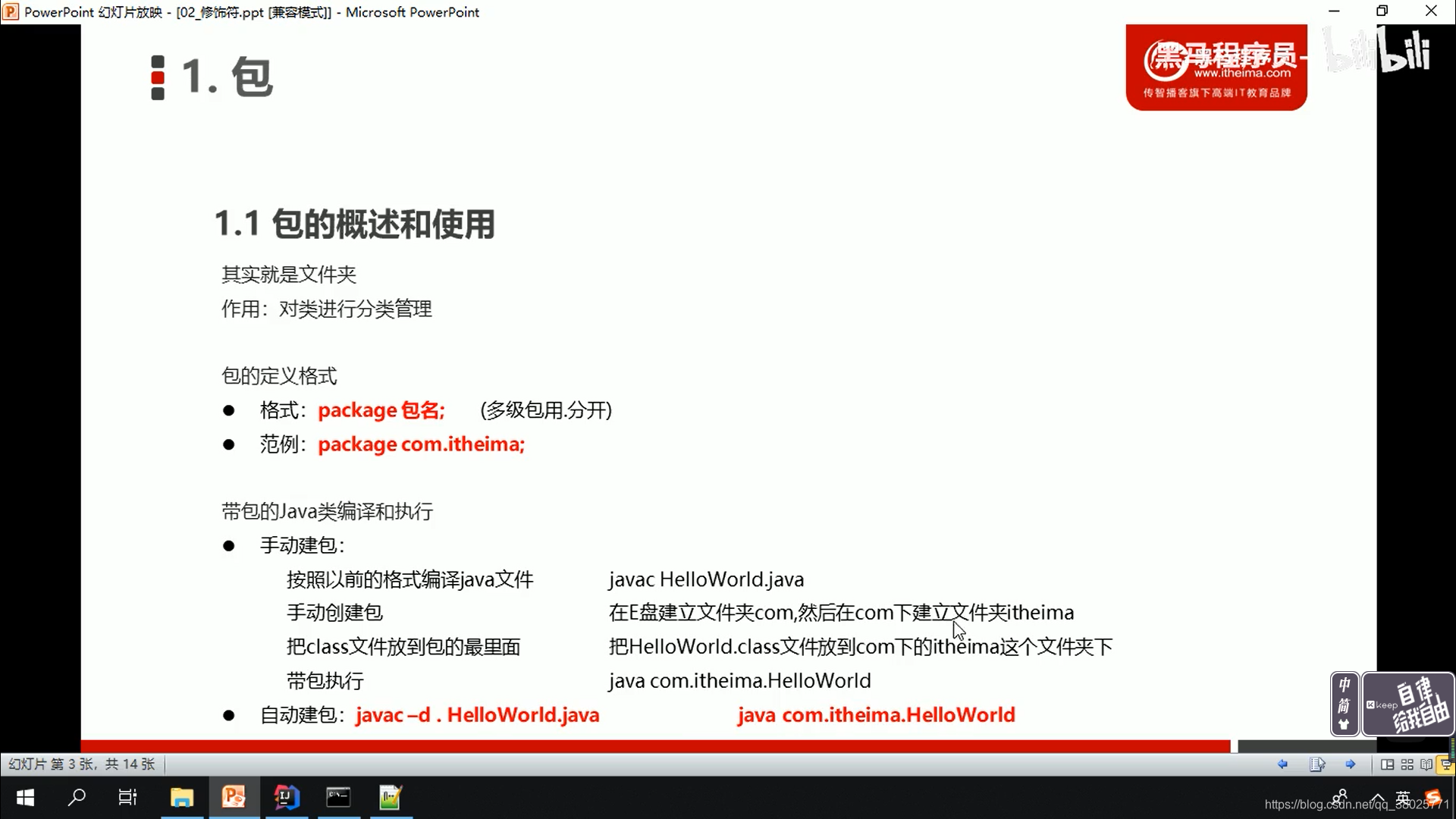The image size is (1456, 819).
Task: Click Sogou input method icon
Action: coord(1432,796)
